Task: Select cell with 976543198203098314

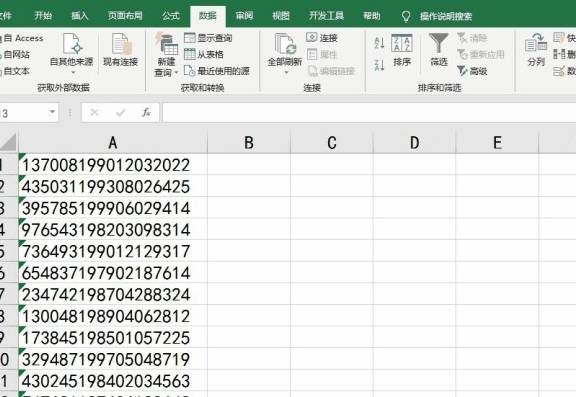Action: coord(113,229)
